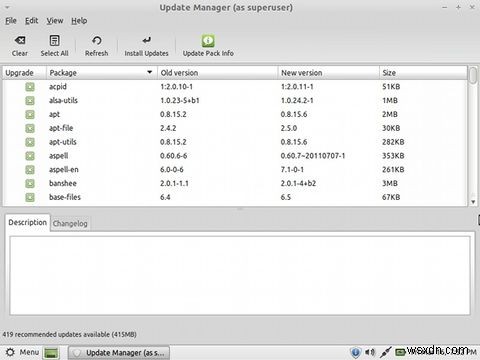
Task: Click old version 1.0.23-5+b1
Action: 180,100
